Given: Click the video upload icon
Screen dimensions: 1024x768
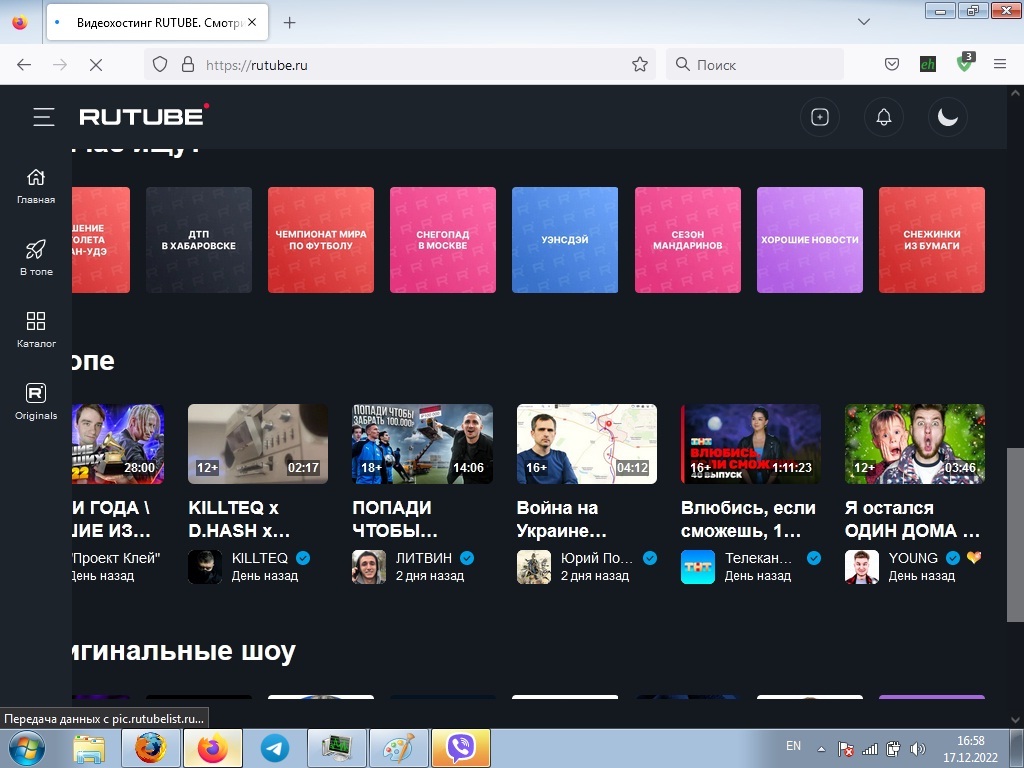Looking at the screenshot, I should pyautogui.click(x=820, y=117).
